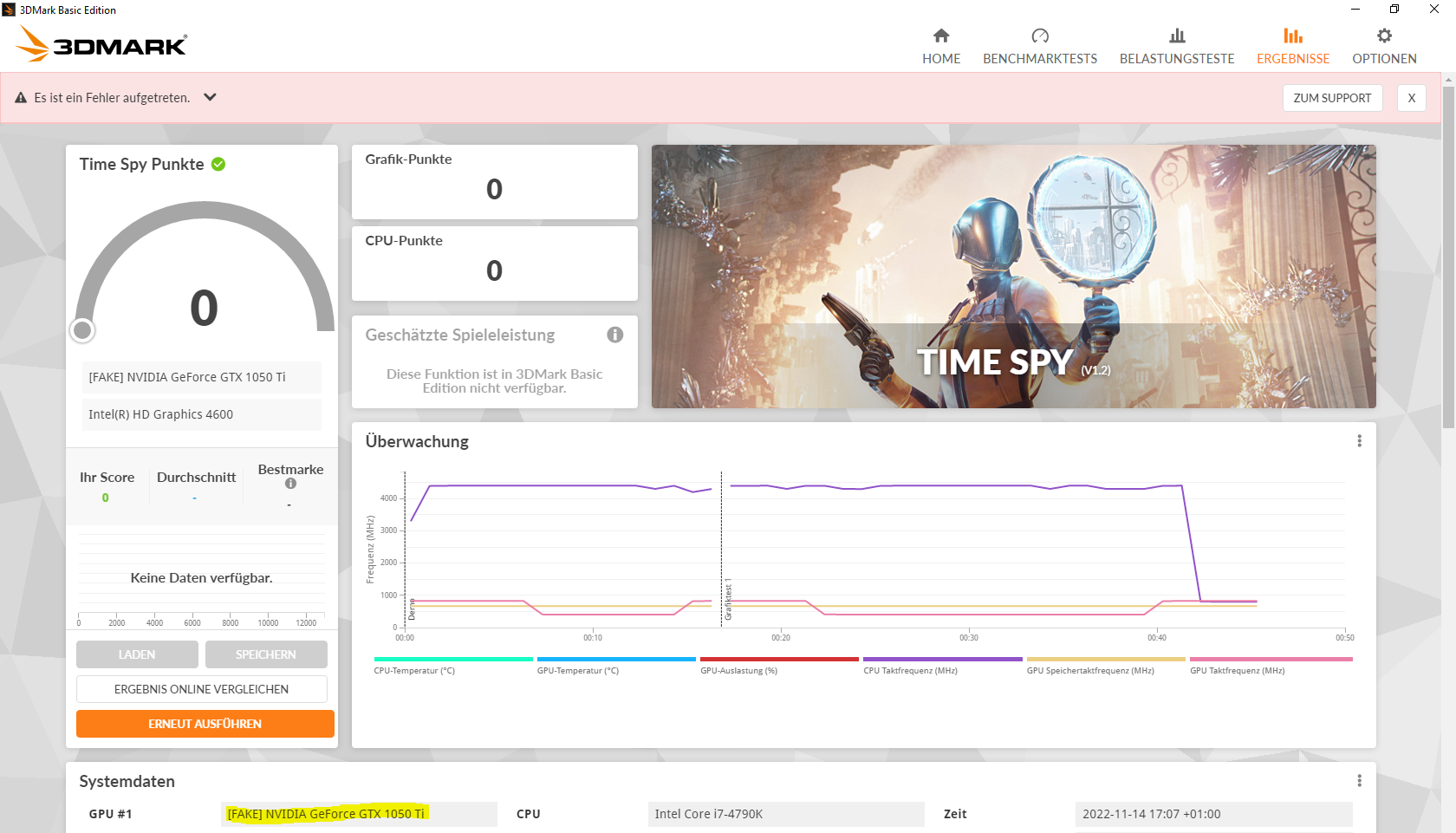The height and width of the screenshot is (833, 1456).
Task: Click the vertical scrollbar thumb
Action: point(1448,256)
